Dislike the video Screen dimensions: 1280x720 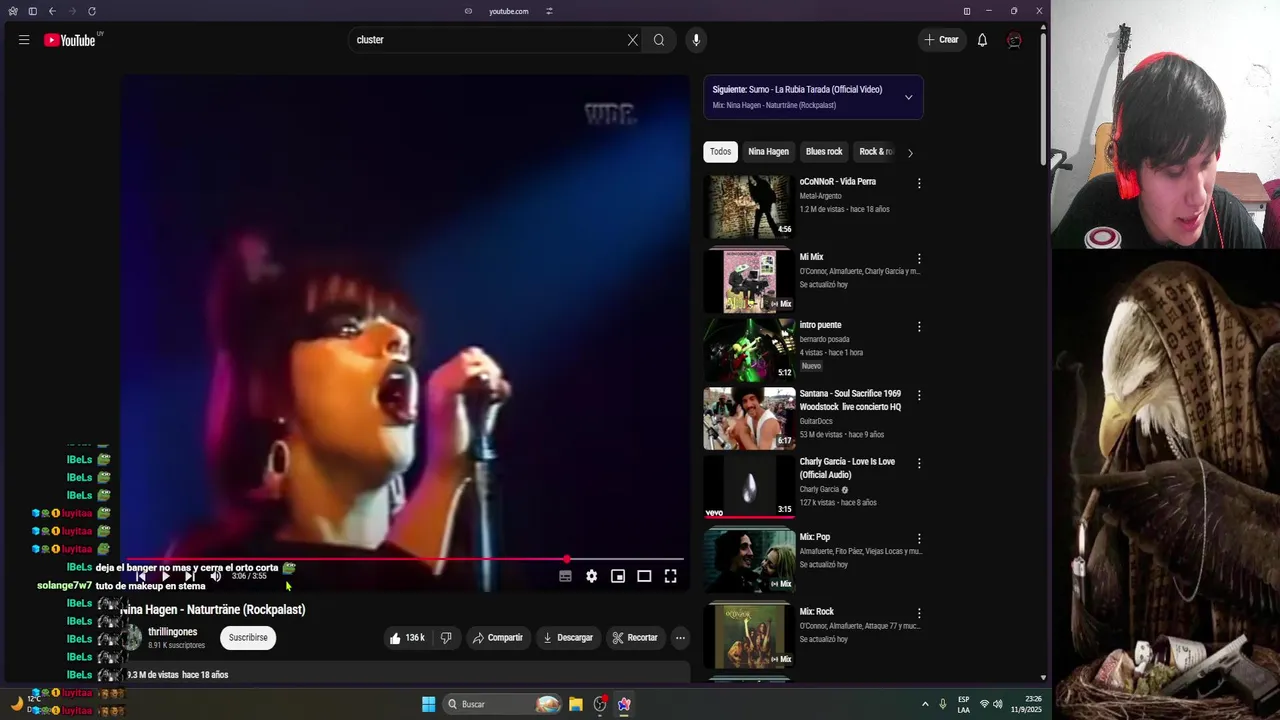click(446, 638)
